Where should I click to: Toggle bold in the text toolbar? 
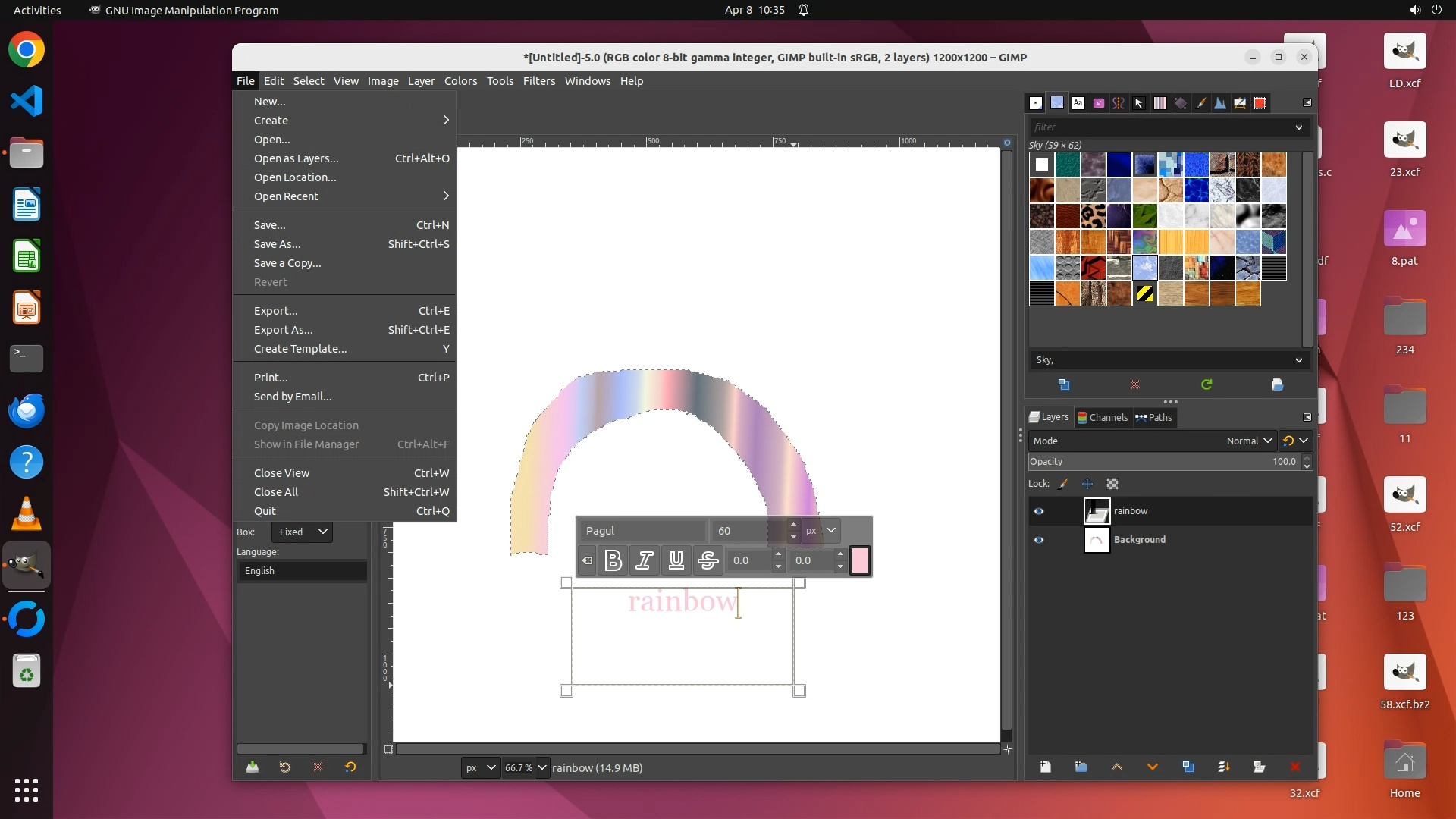point(613,560)
